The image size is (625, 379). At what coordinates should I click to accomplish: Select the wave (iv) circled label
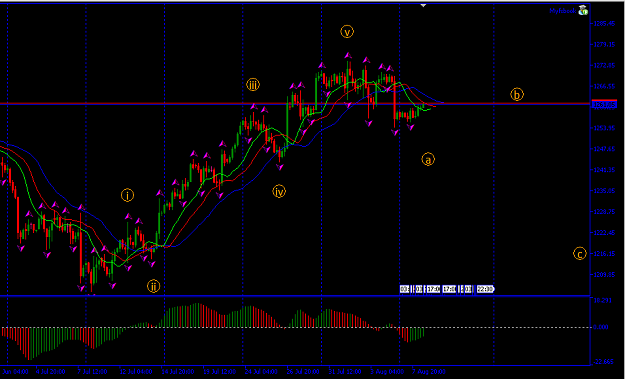click(x=279, y=192)
